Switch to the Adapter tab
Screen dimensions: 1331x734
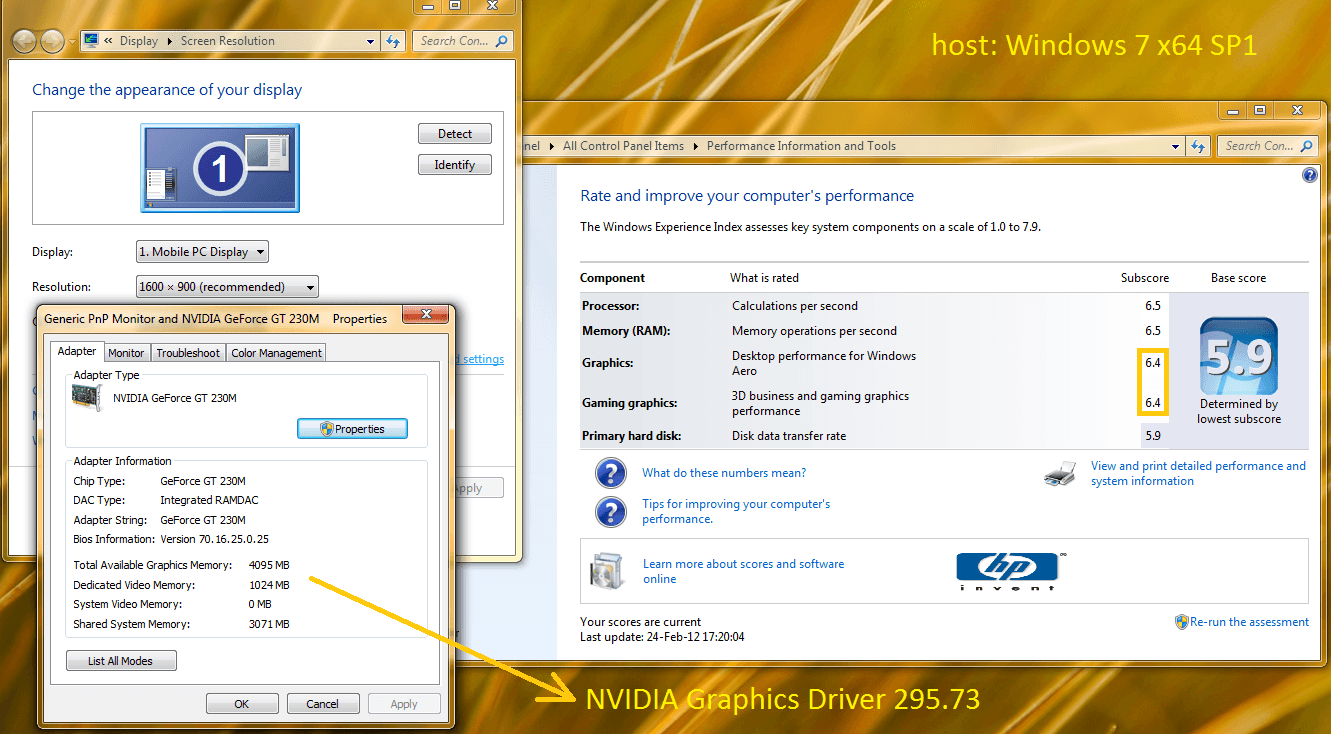[x=77, y=351]
